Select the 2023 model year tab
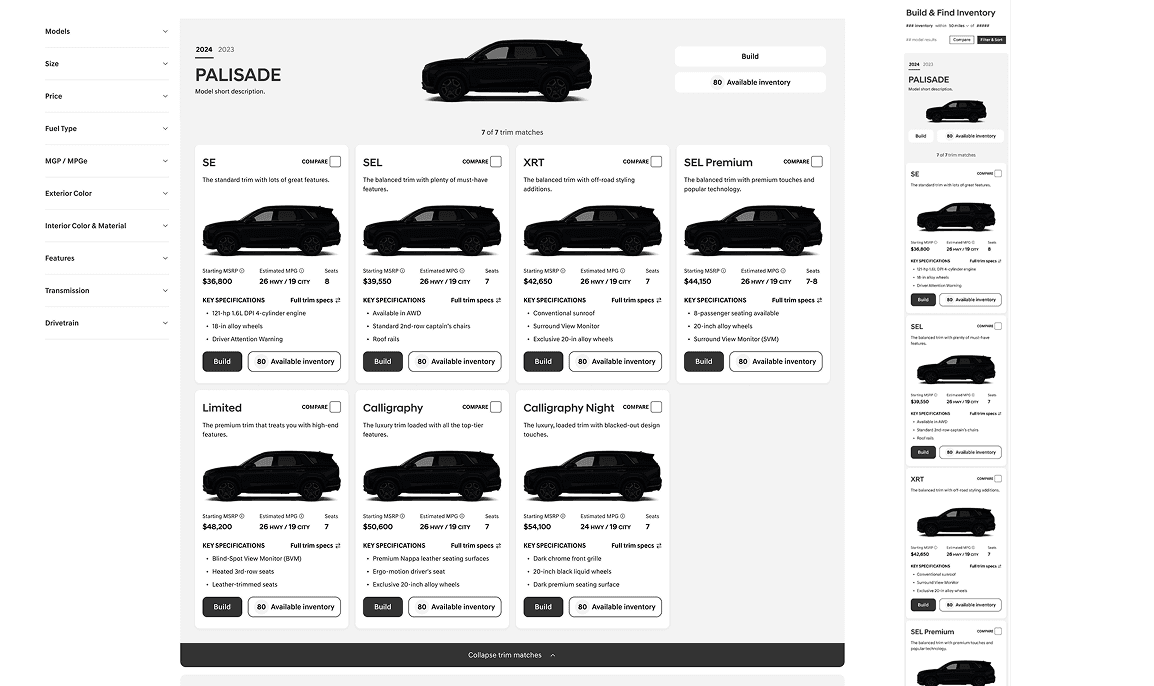1154x686 pixels. tap(226, 49)
